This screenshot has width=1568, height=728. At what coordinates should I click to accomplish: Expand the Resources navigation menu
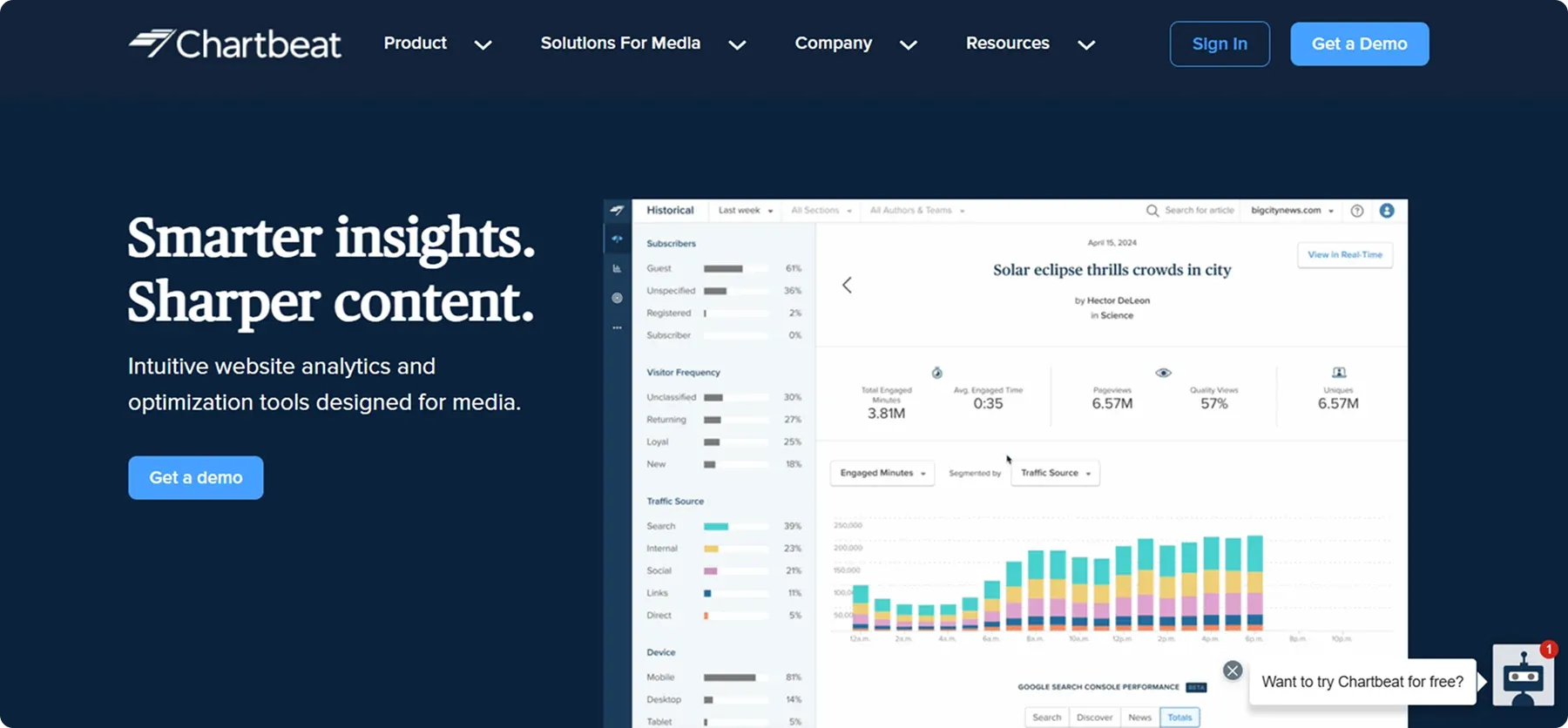click(x=1030, y=44)
